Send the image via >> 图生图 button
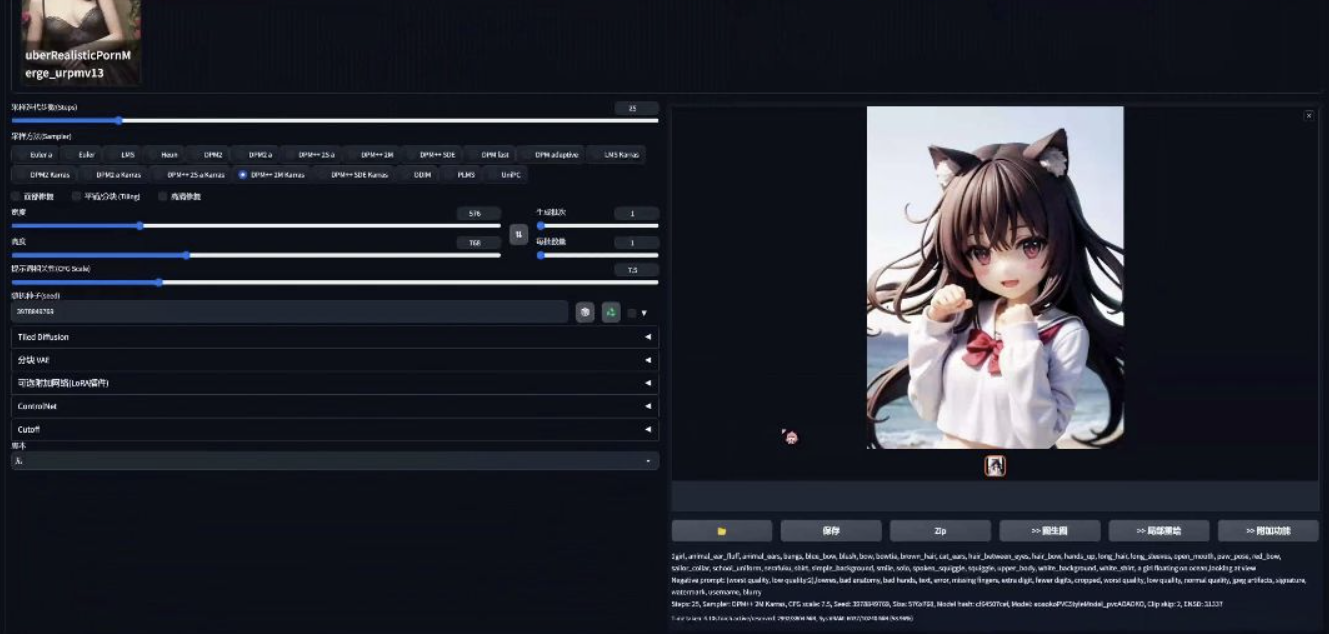Screen dimensions: 1329x634 [x=1050, y=531]
